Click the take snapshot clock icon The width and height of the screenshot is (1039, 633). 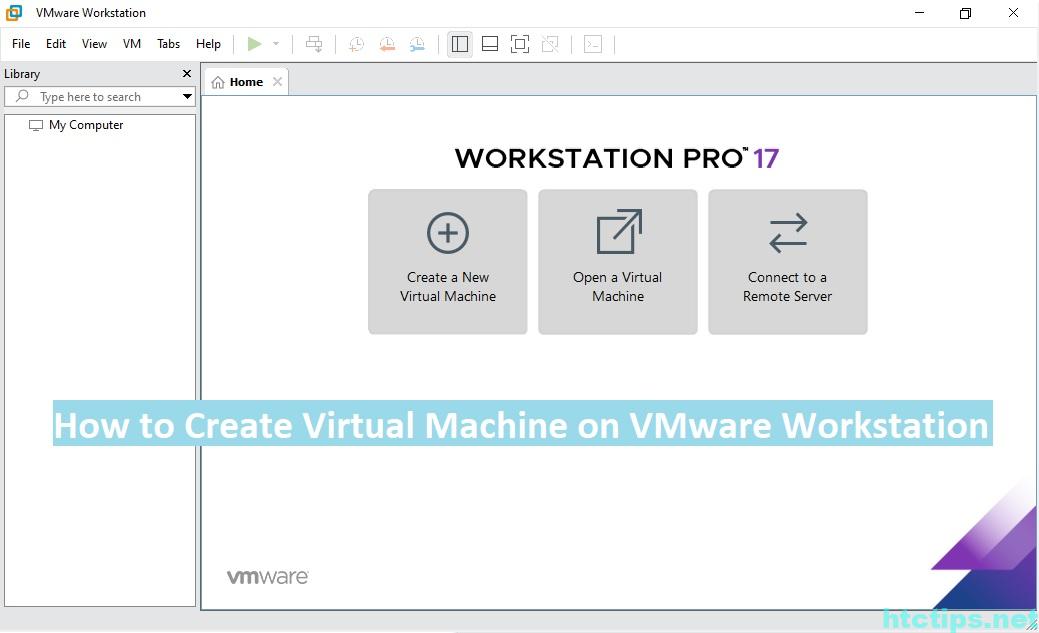click(356, 44)
